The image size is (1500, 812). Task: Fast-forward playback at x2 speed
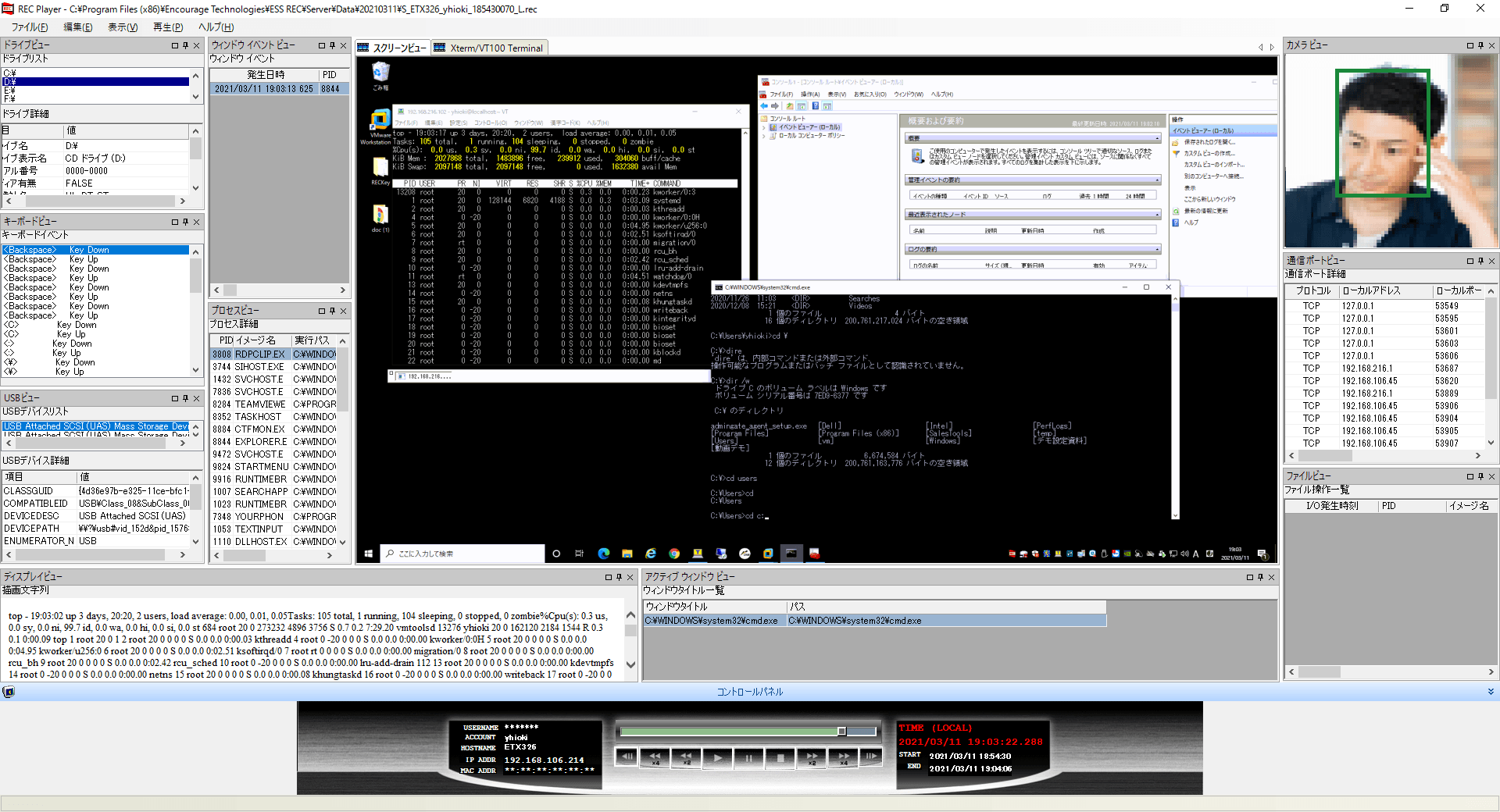[812, 757]
